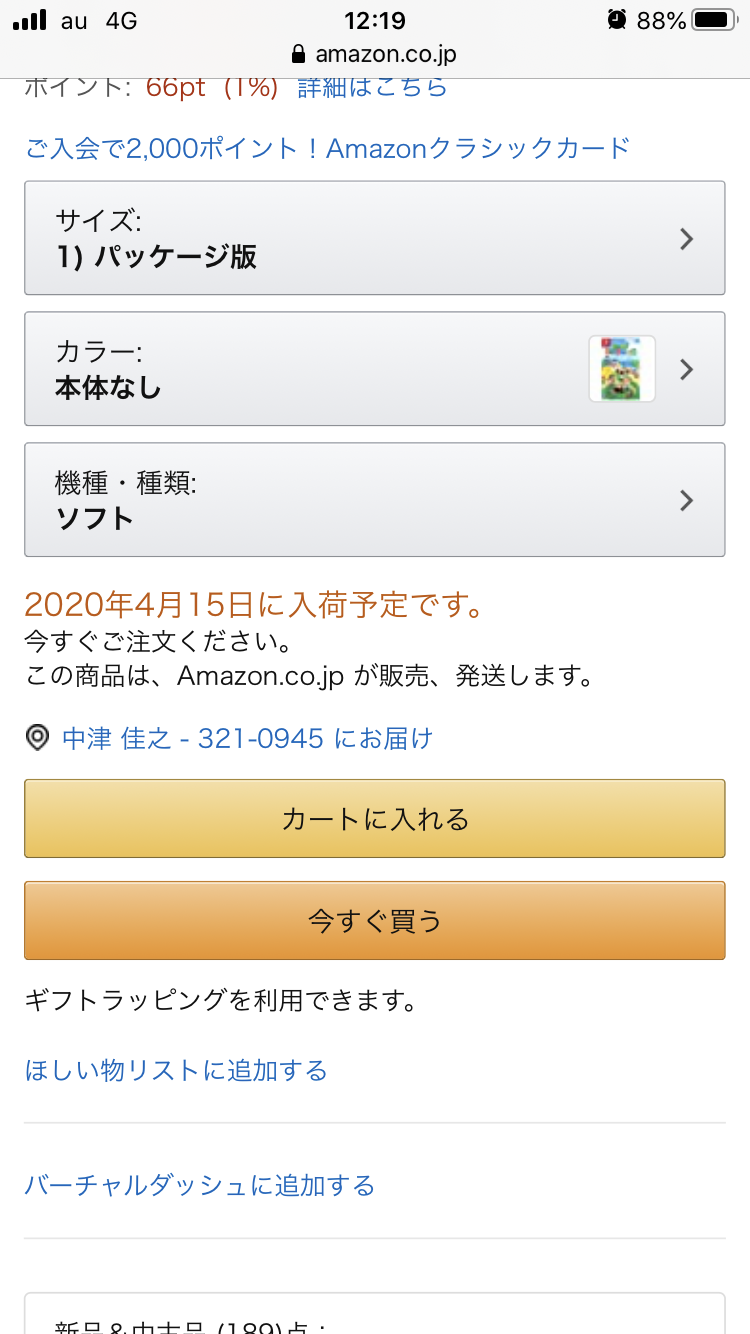Screen dimensions: 750x1334
Task: Tap the location pin icon
Action: [x=37, y=739]
